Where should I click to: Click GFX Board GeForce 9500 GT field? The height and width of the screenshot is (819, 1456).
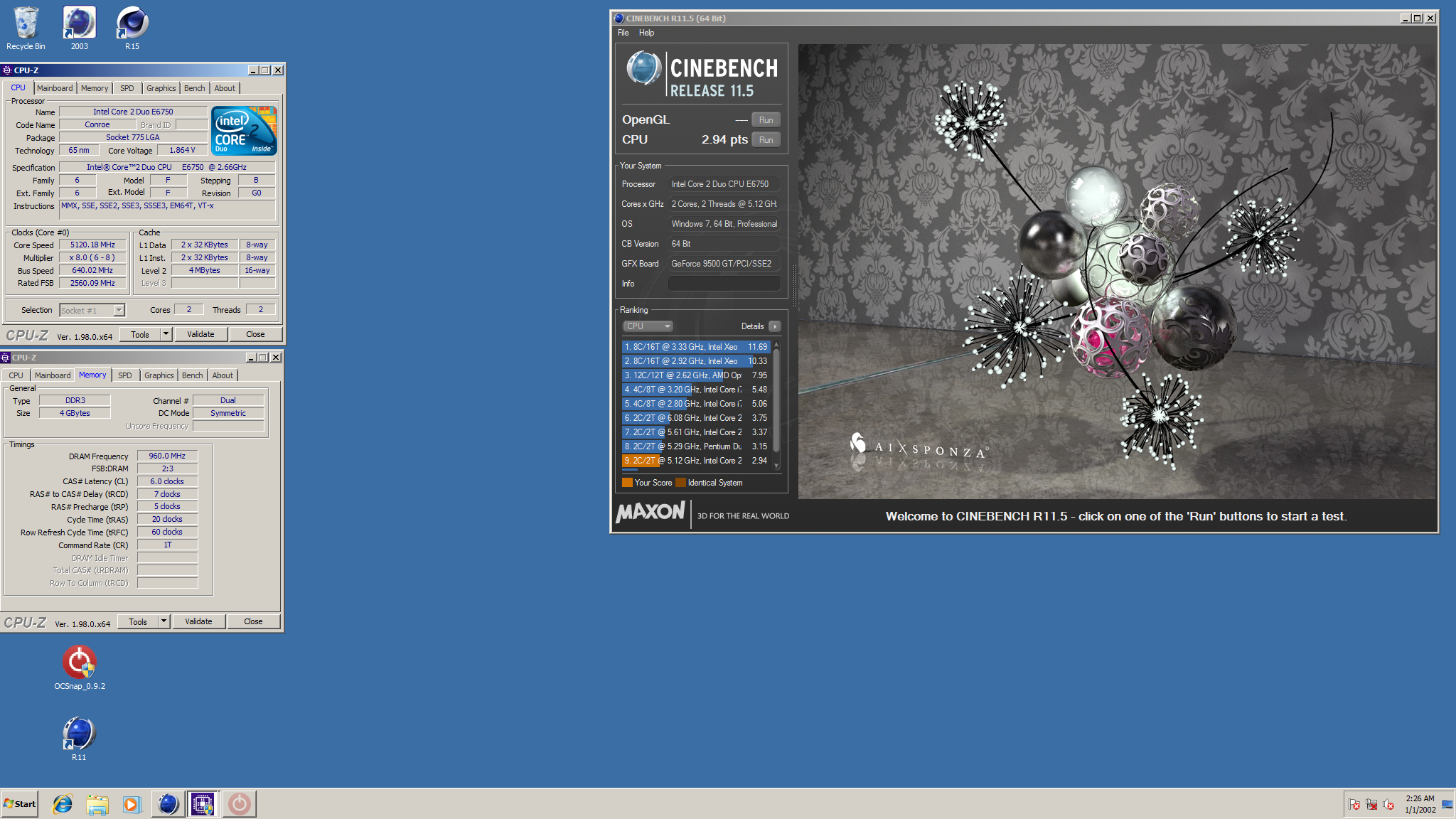point(724,264)
